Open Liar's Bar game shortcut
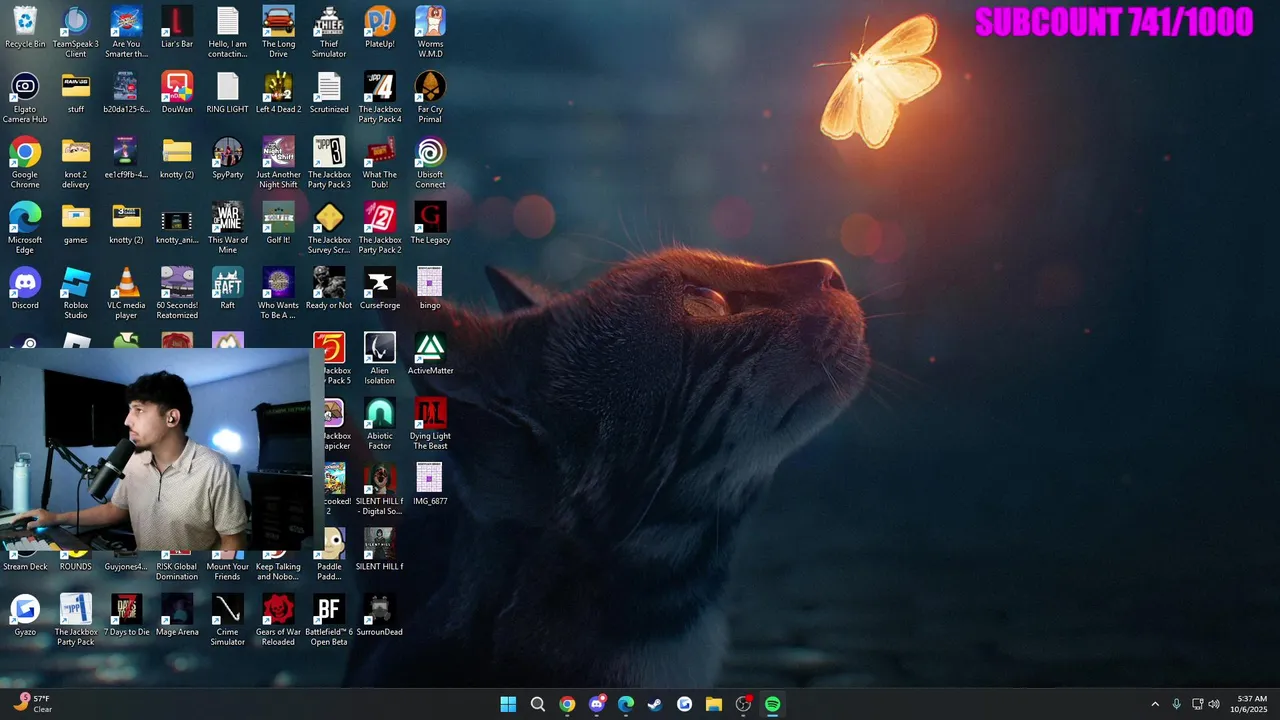This screenshot has width=1280, height=720. (x=177, y=28)
